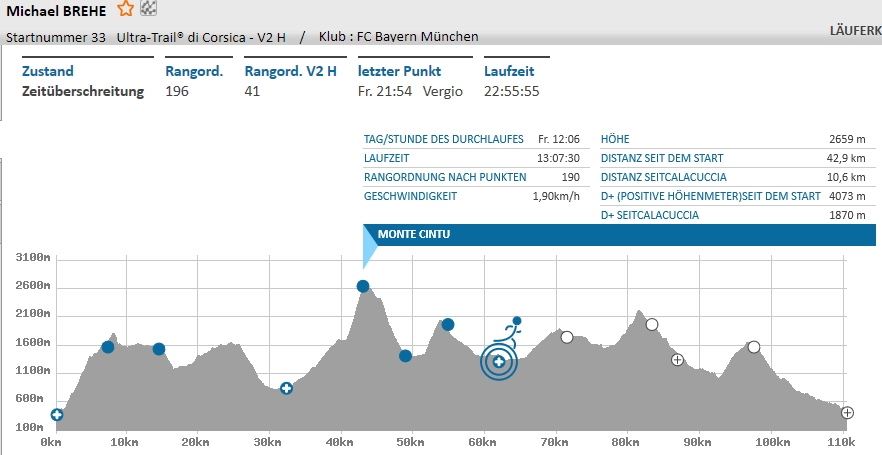Click DISTANZ SEIT DEM START label

662,158
